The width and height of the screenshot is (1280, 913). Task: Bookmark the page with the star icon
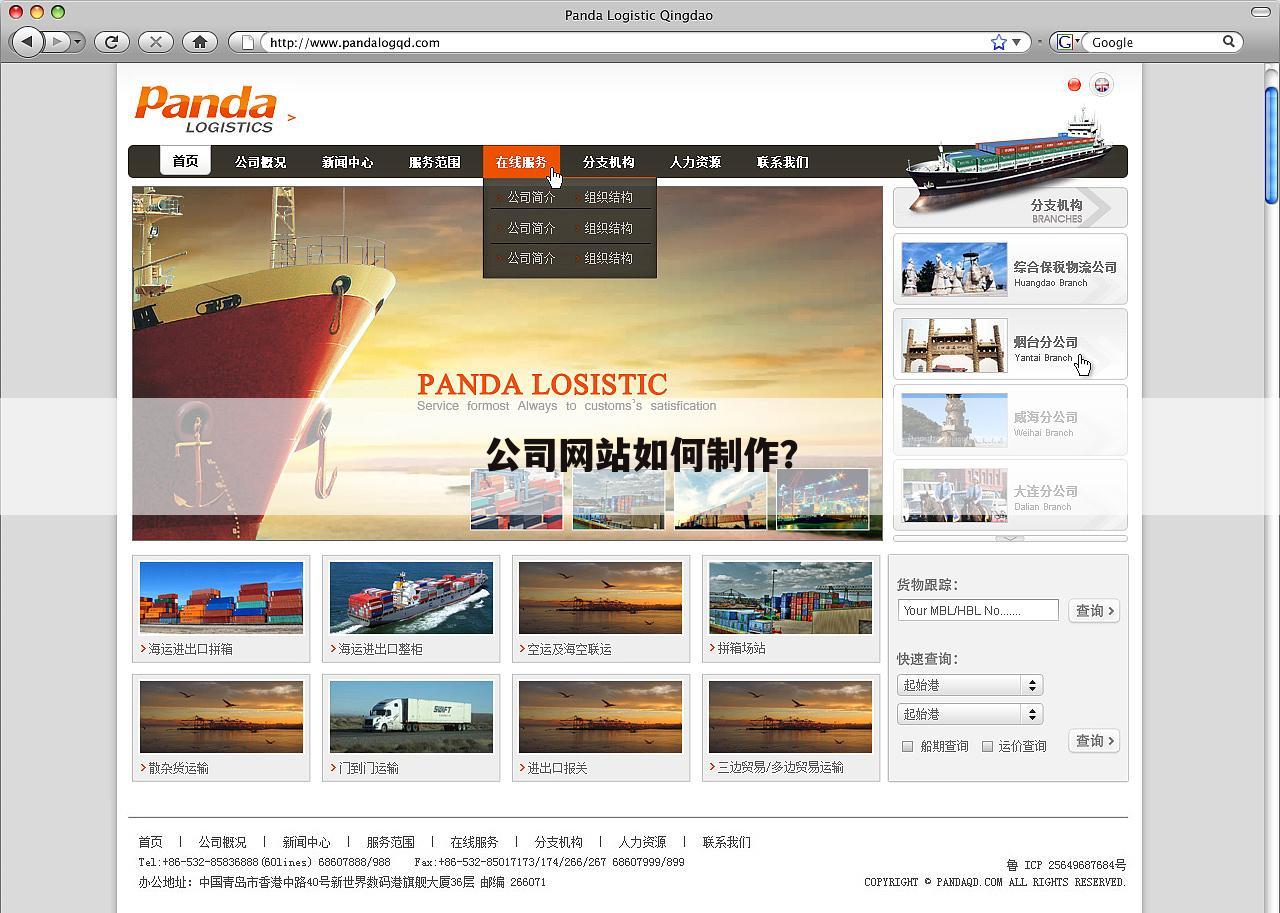coord(998,42)
